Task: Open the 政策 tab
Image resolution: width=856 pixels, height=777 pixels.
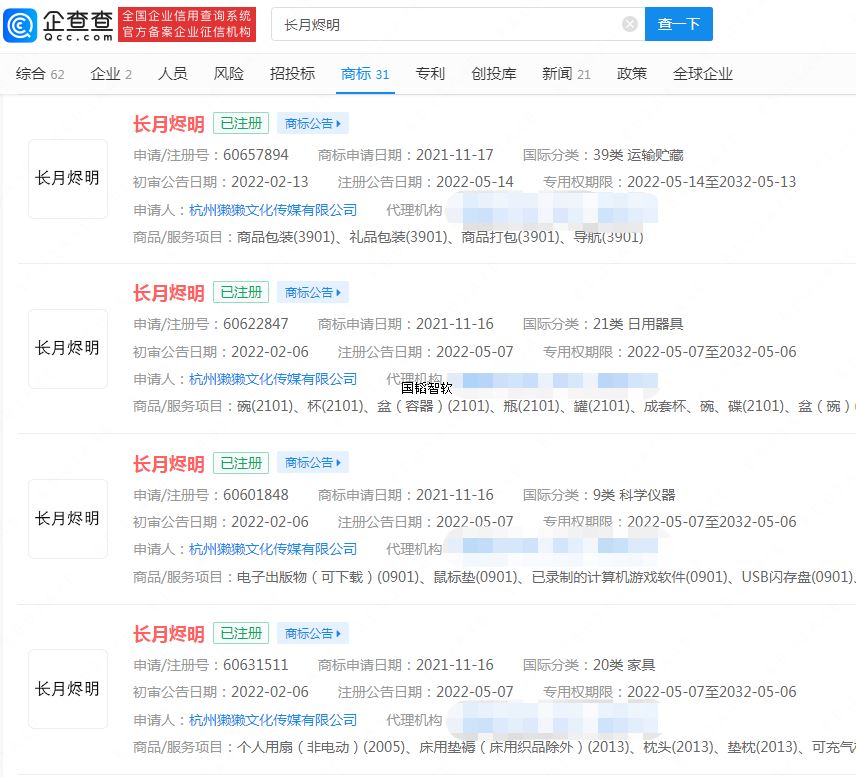Action: 632,74
